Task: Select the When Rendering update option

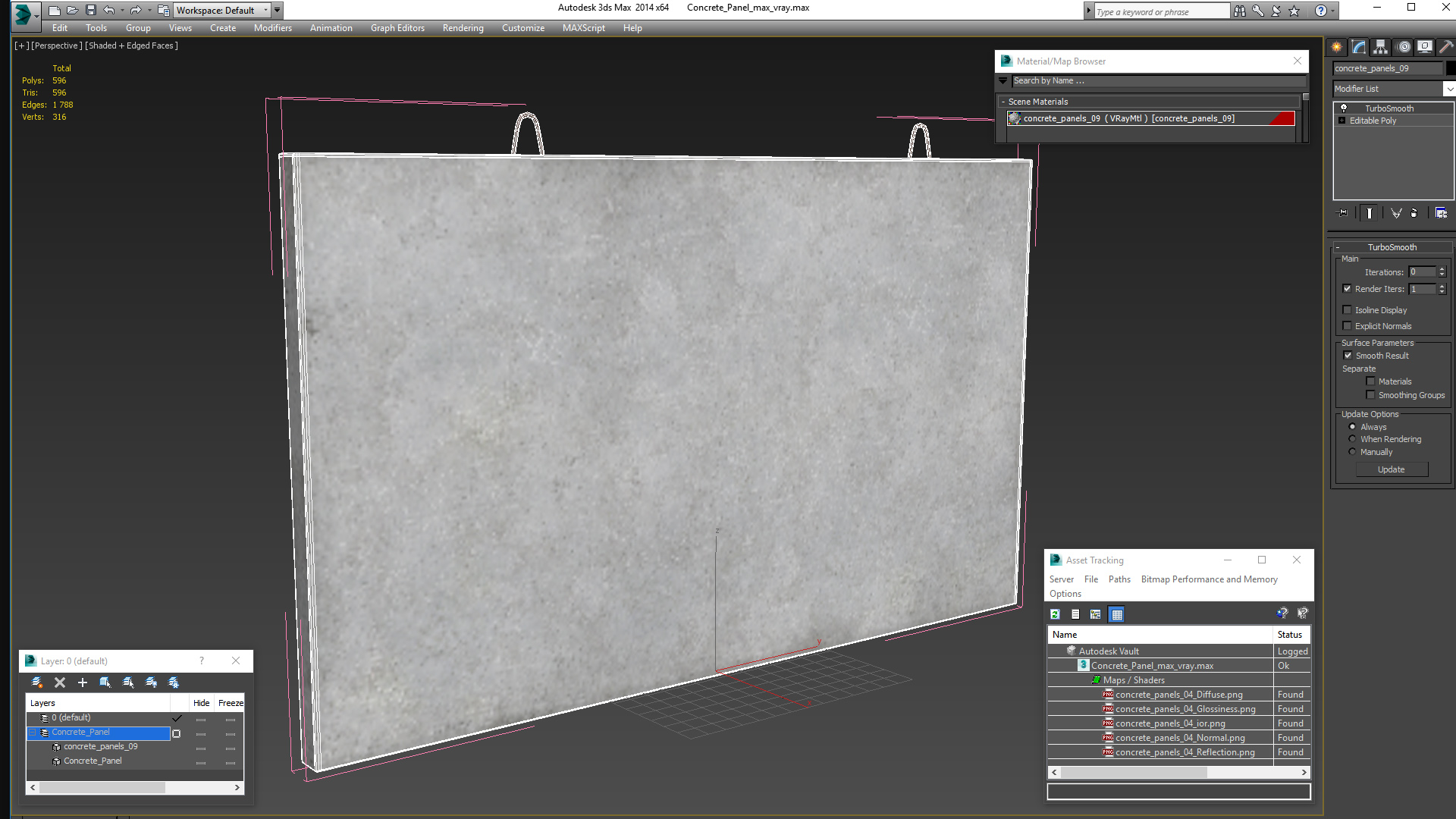Action: tap(1352, 438)
